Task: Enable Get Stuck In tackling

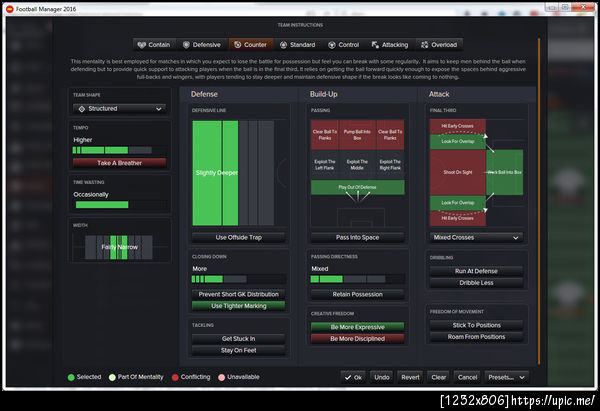Action: click(x=238, y=339)
